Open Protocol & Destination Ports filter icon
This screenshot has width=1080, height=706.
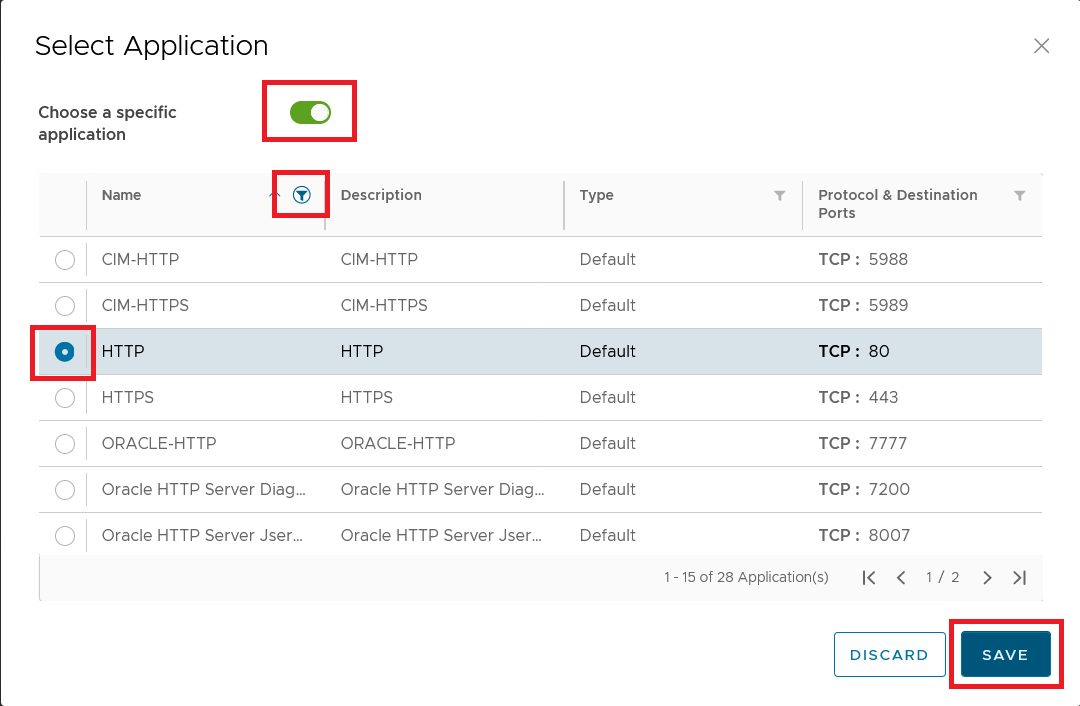click(x=1019, y=196)
